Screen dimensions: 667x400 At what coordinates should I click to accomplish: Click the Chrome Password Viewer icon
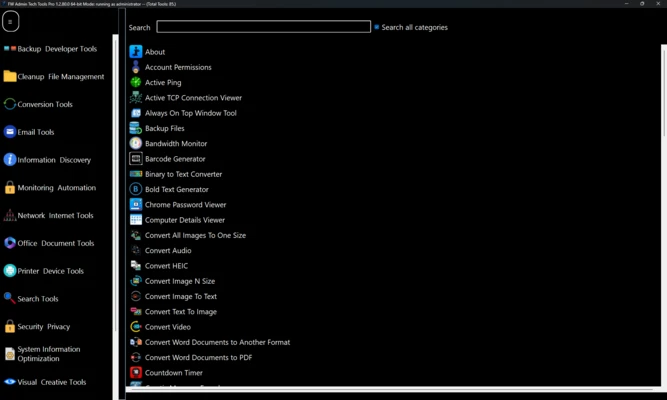pyautogui.click(x=136, y=205)
